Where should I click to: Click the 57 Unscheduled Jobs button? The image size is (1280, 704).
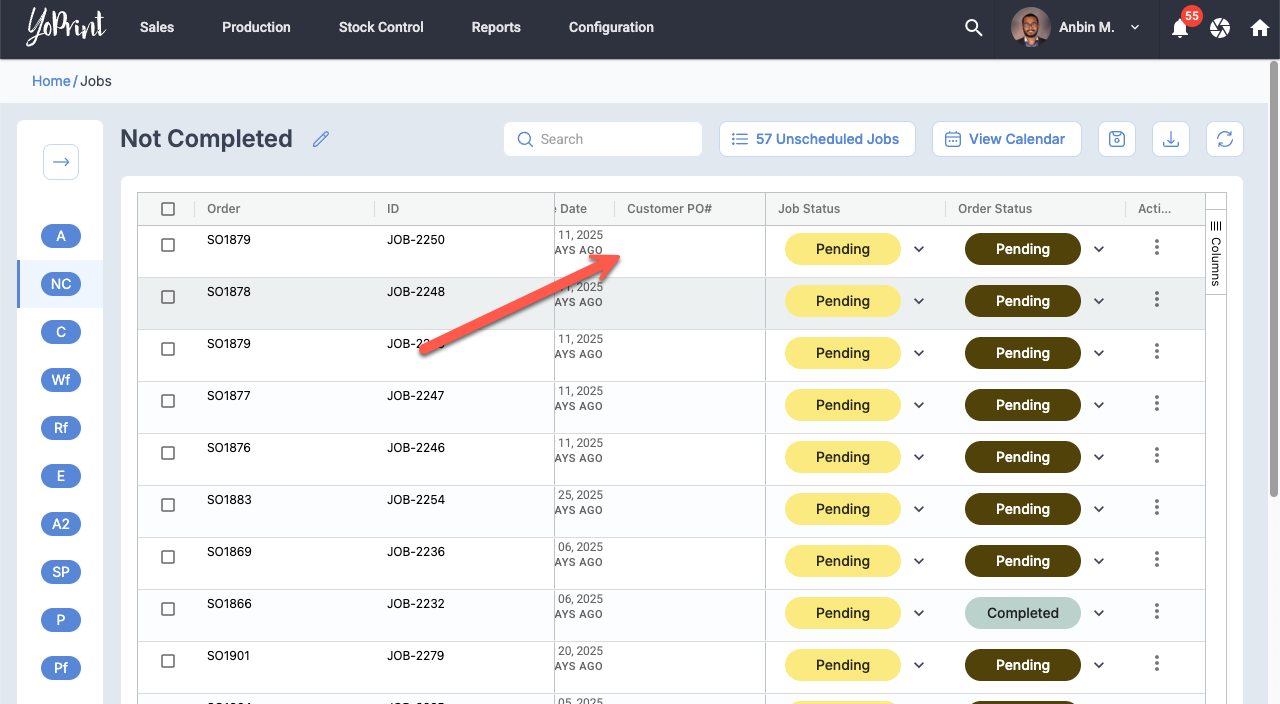pos(815,139)
